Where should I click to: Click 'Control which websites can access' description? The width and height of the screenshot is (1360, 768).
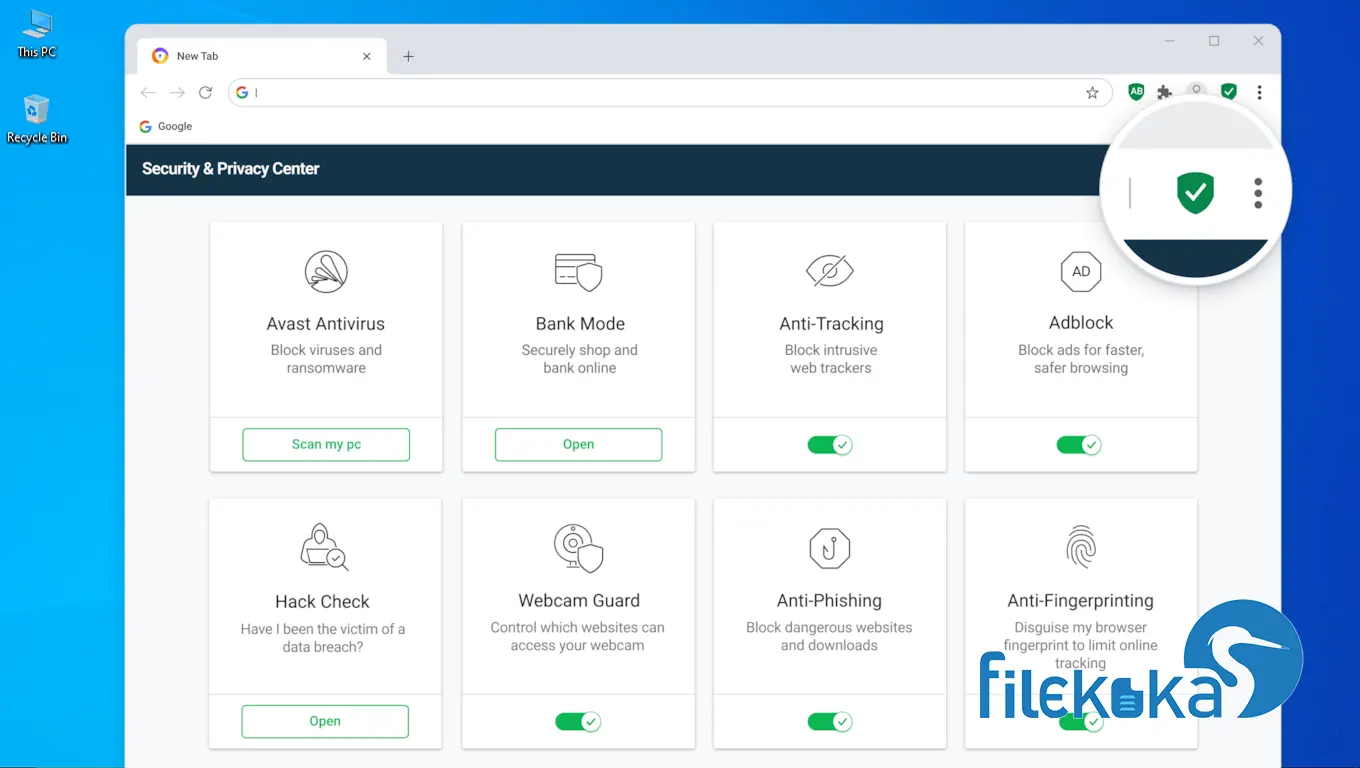tap(578, 636)
